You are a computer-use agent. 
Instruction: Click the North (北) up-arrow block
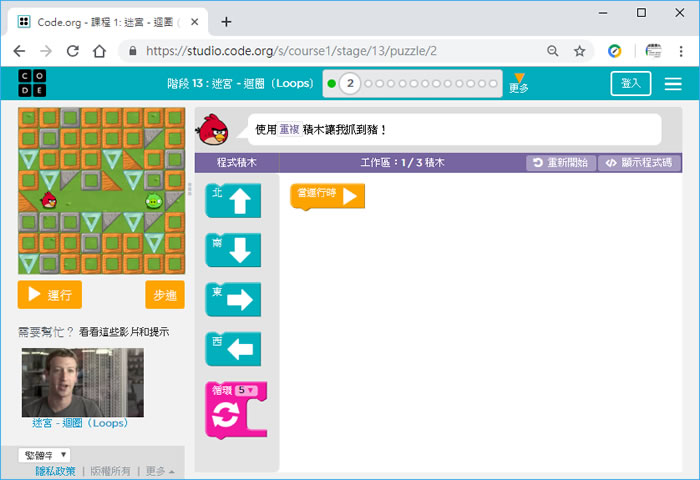pyautogui.click(x=233, y=200)
